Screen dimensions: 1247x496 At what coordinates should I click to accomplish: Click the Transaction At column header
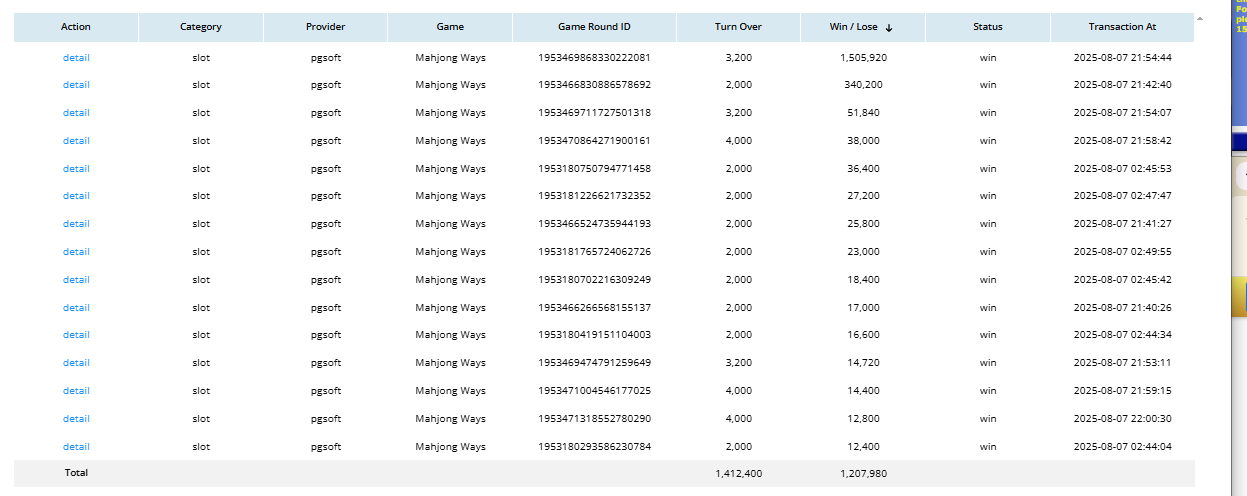[1123, 27]
